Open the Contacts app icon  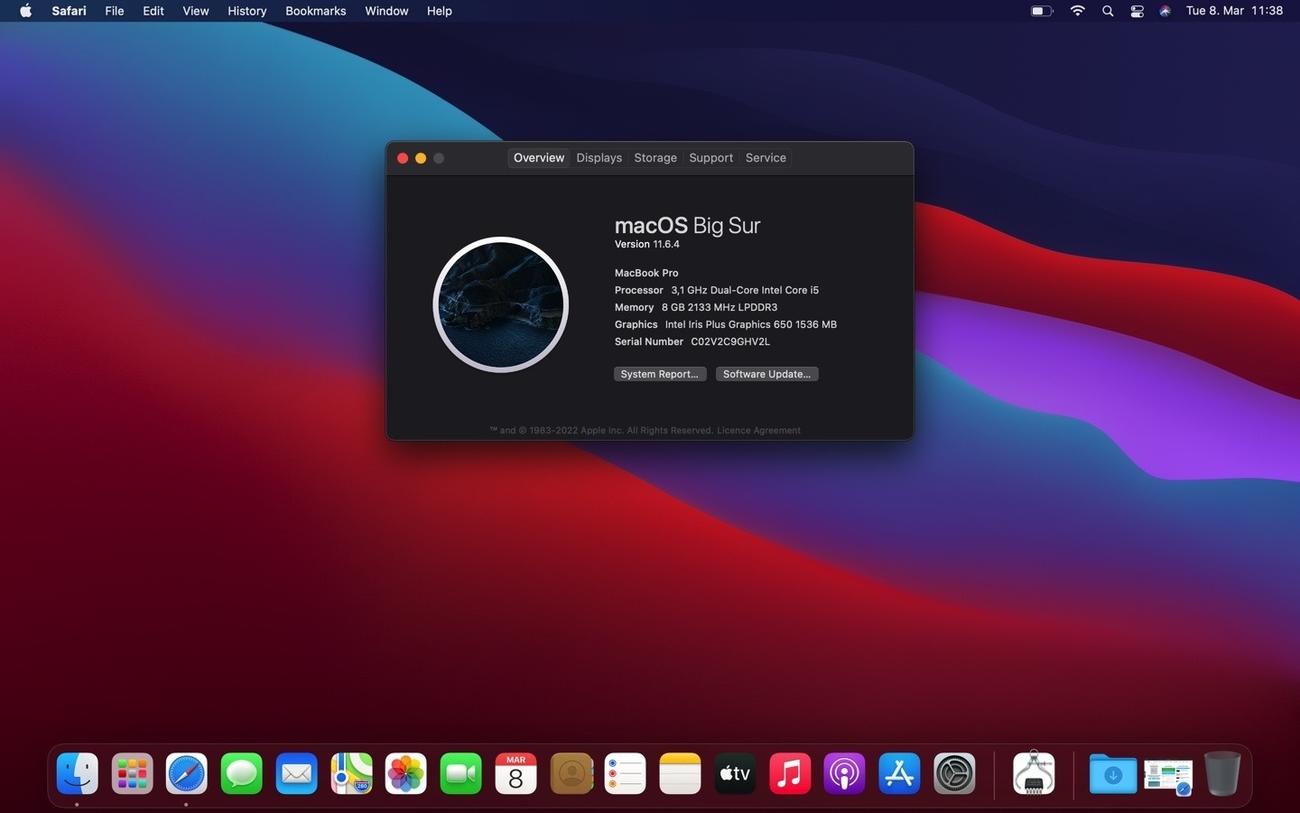(570, 774)
